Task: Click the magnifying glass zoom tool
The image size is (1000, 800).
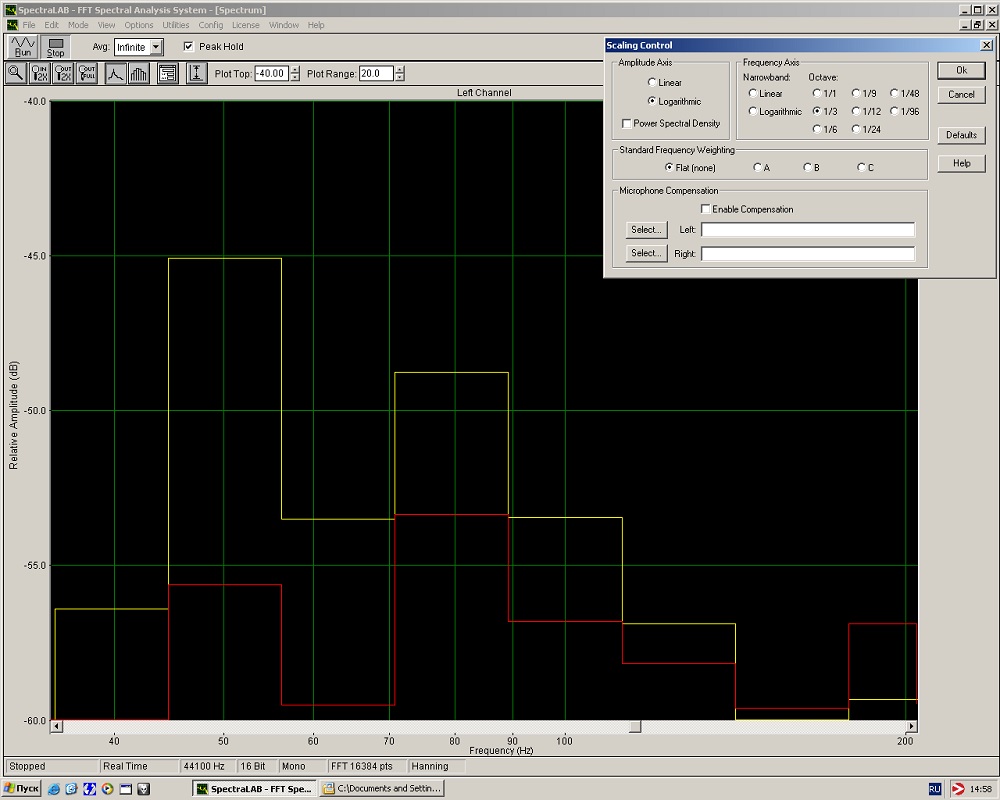Action: coord(16,73)
